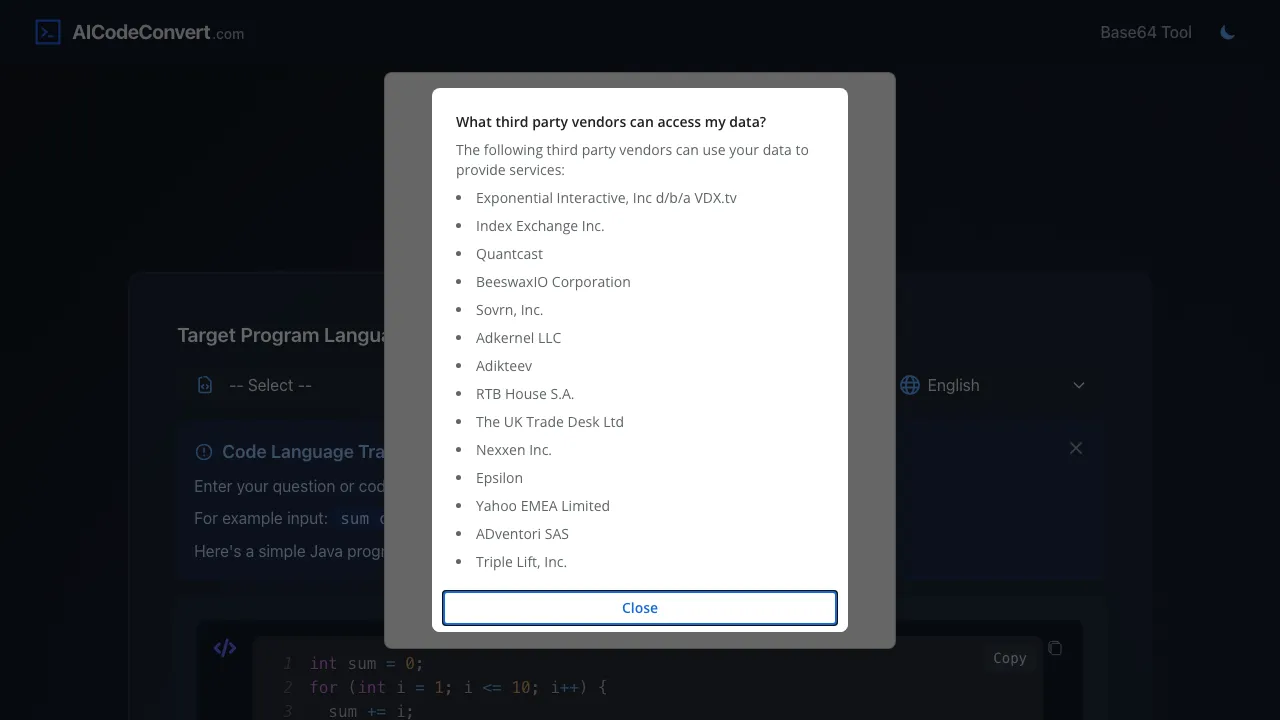Click the AICodeConvert terminal logo icon
The height and width of the screenshot is (720, 1280).
[x=47, y=31]
